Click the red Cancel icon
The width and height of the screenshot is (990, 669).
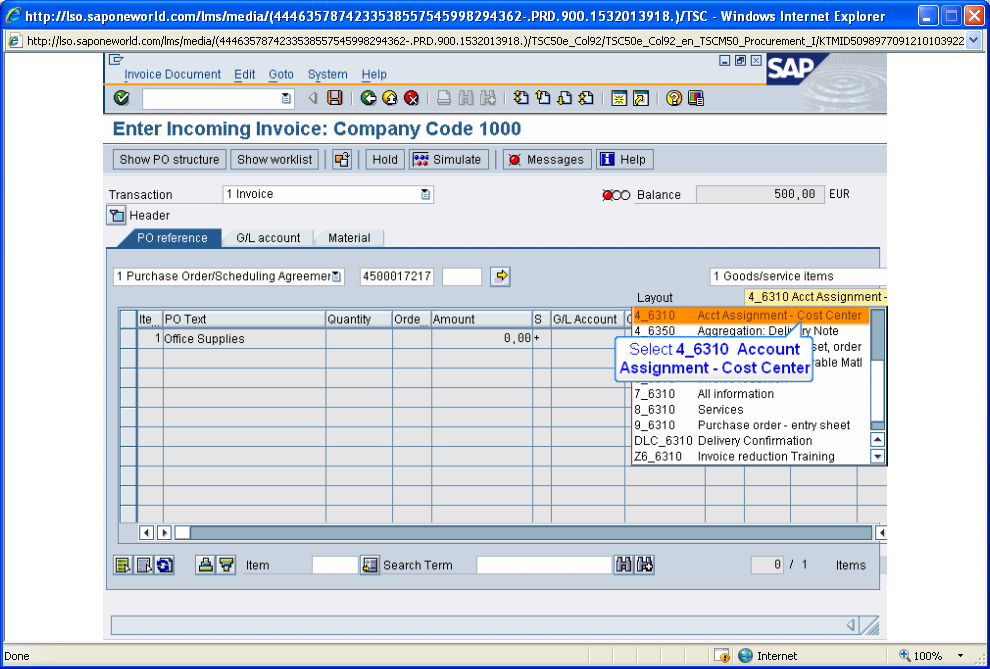(x=412, y=98)
